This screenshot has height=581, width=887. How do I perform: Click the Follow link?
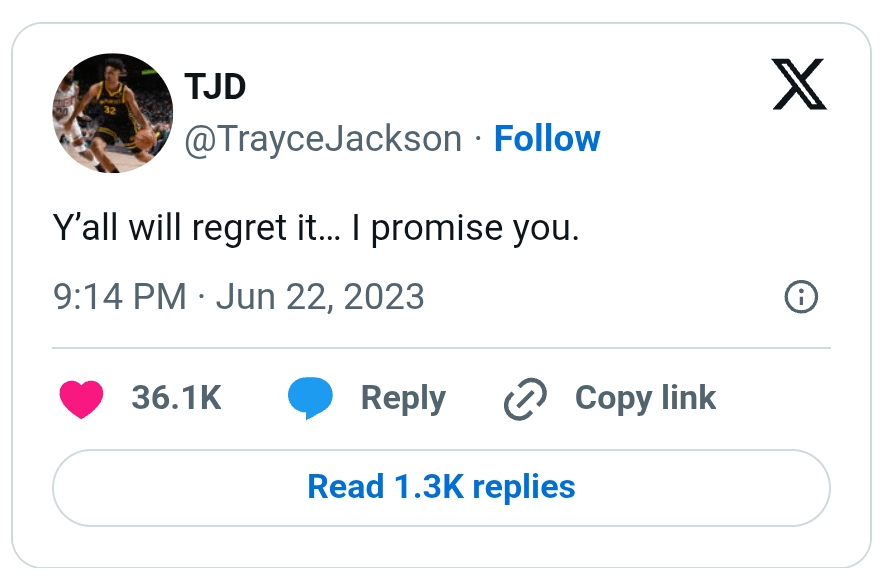coord(547,138)
